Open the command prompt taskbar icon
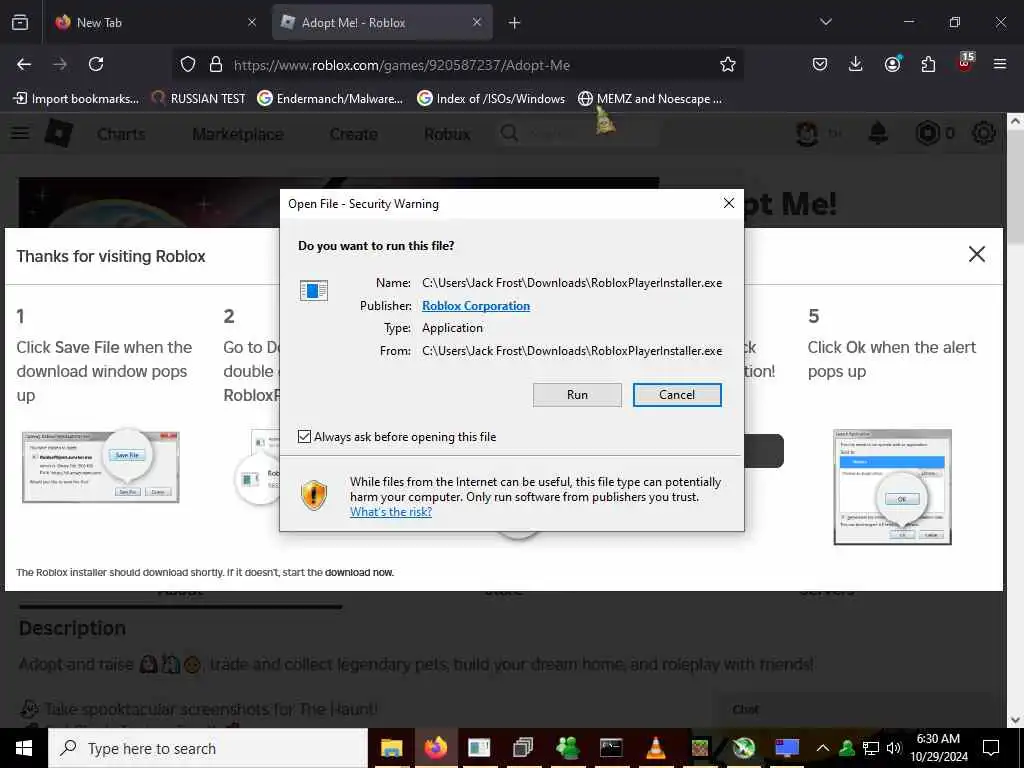This screenshot has width=1024, height=768. coord(611,748)
